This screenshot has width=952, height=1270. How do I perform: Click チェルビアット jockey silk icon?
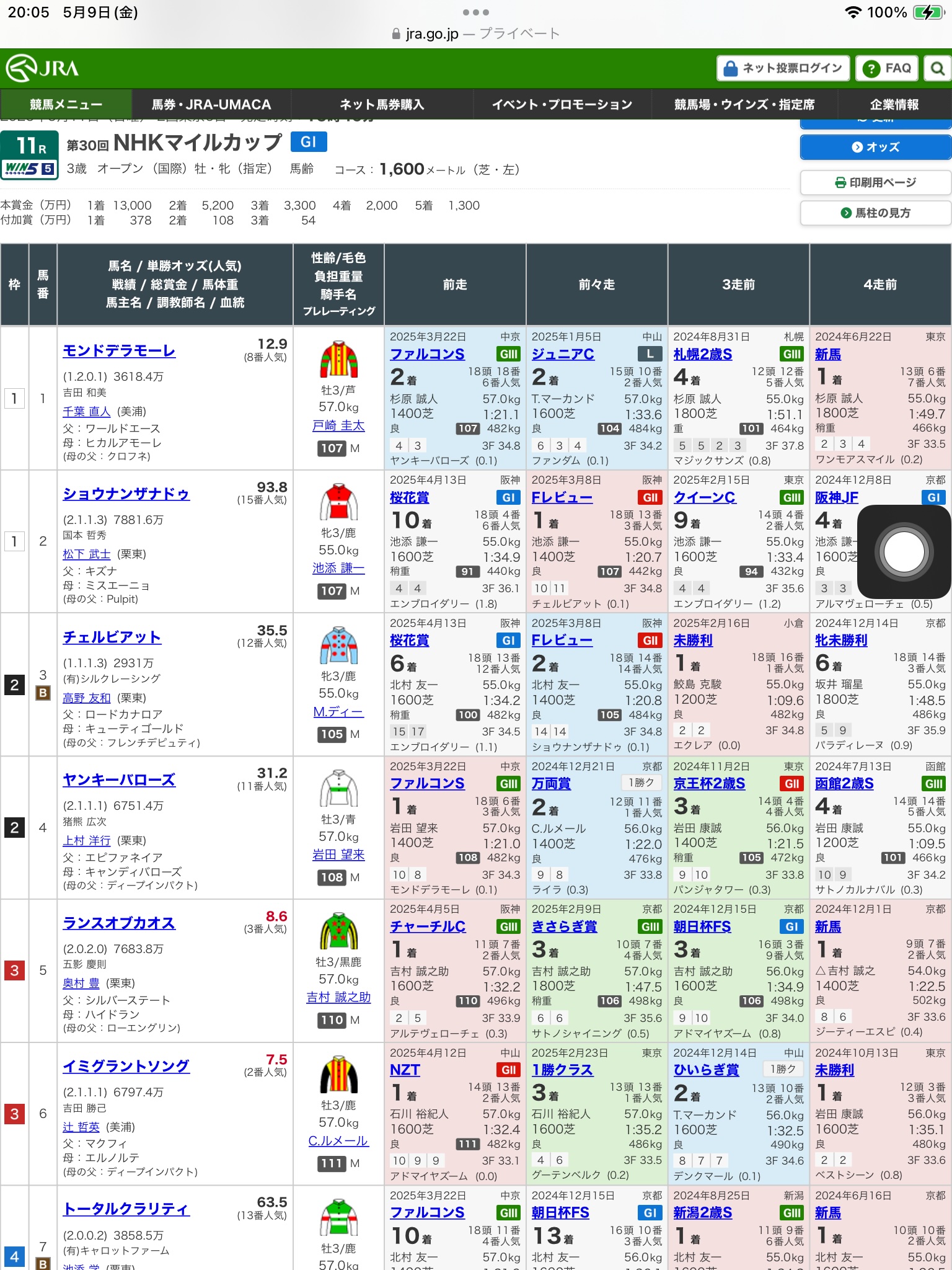click(x=338, y=645)
